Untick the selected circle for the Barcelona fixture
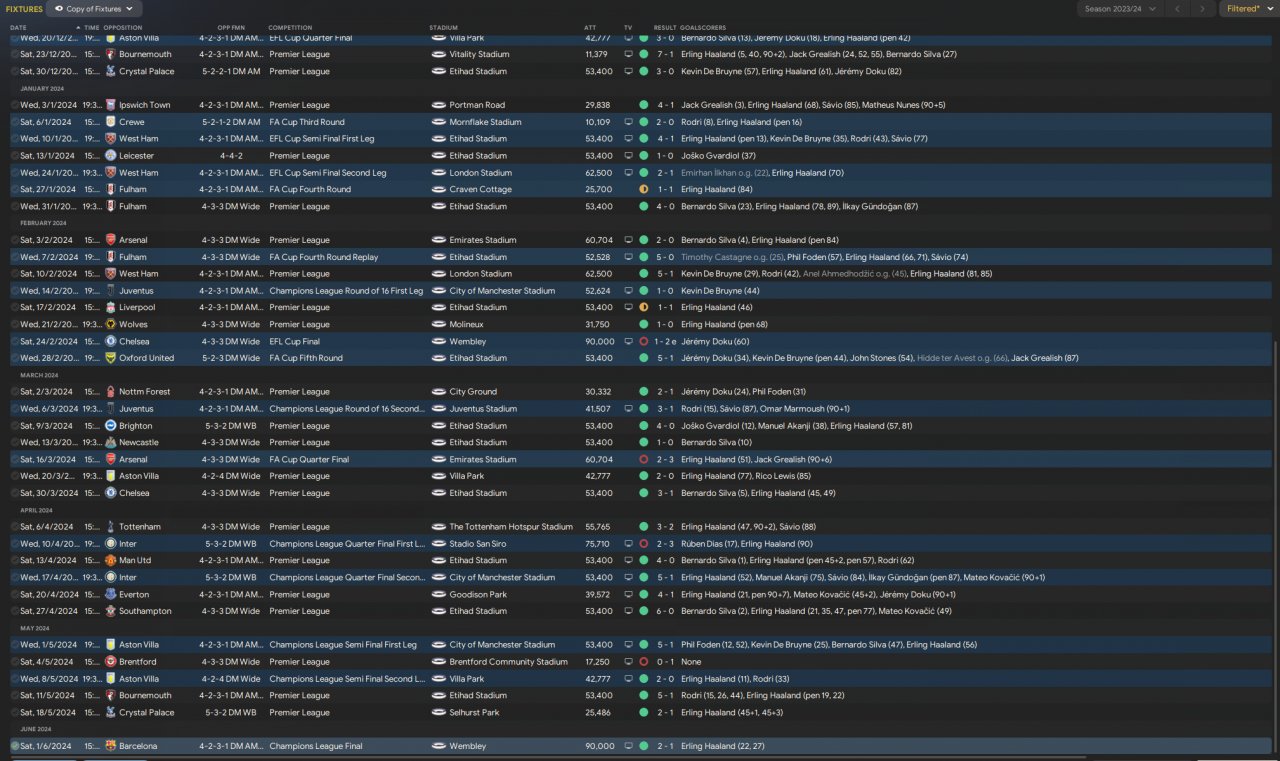The image size is (1280, 761). (14, 746)
